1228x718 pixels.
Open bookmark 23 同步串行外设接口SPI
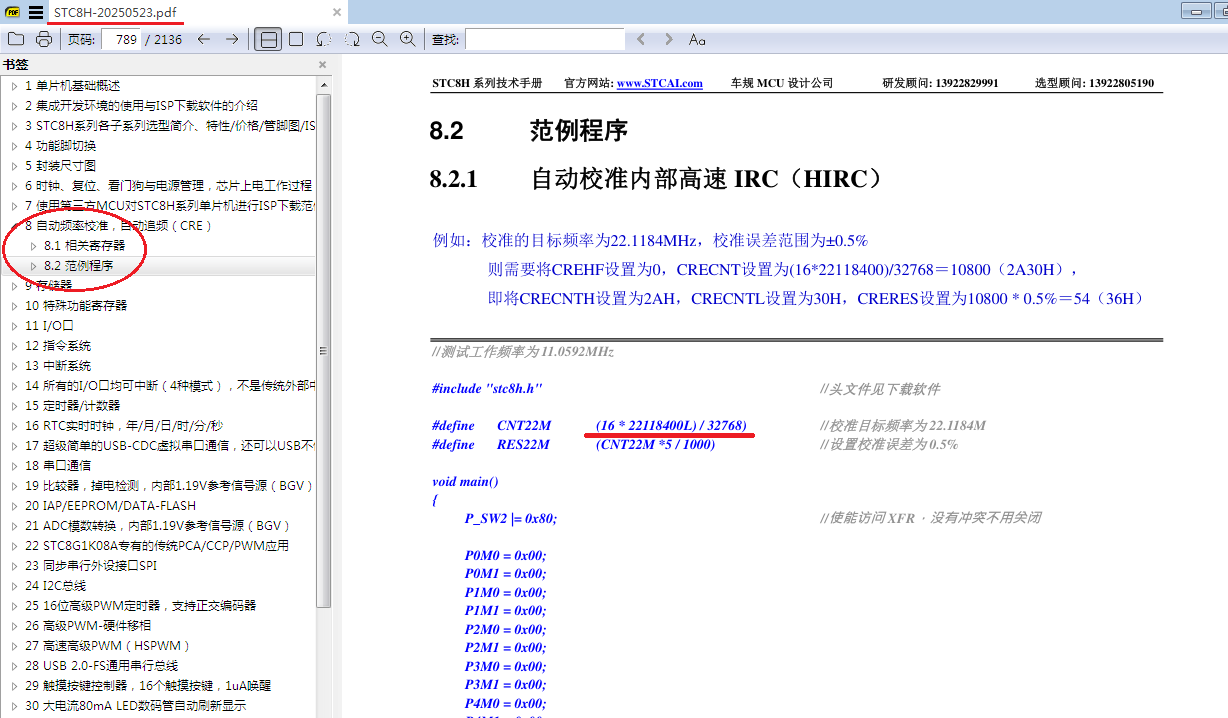coord(91,565)
